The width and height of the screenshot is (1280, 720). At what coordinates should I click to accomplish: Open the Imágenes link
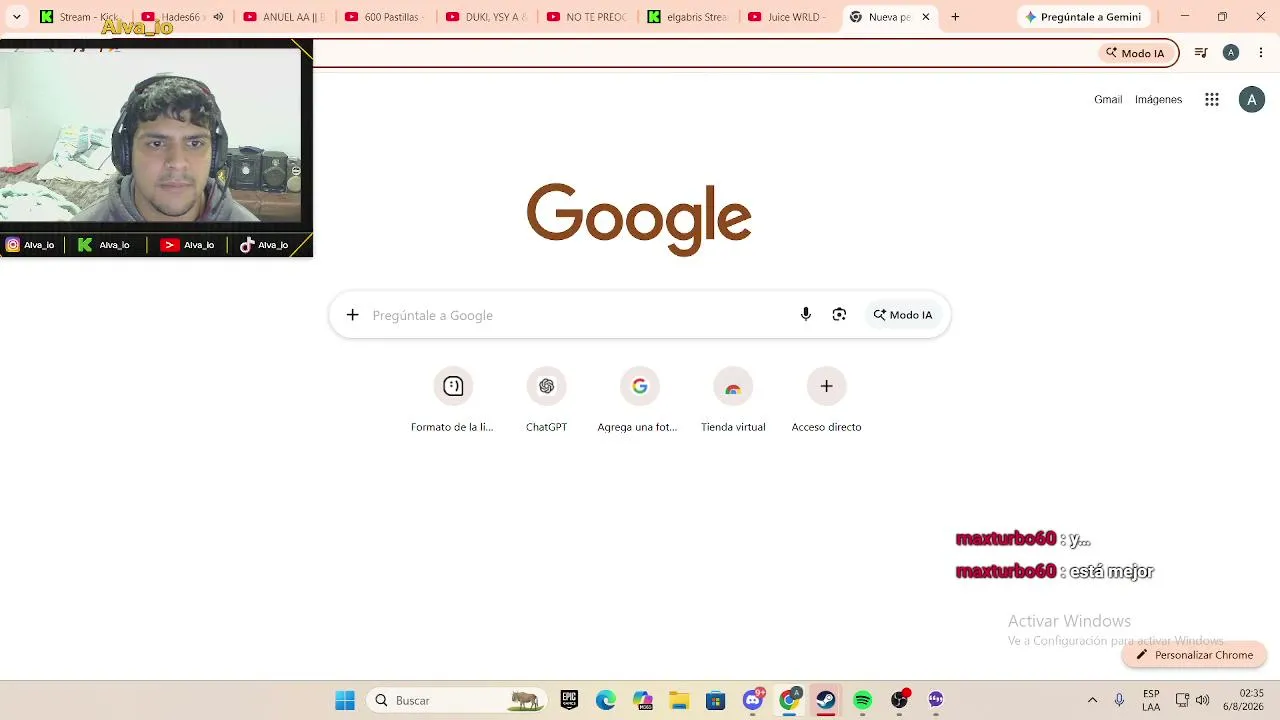coord(1158,99)
